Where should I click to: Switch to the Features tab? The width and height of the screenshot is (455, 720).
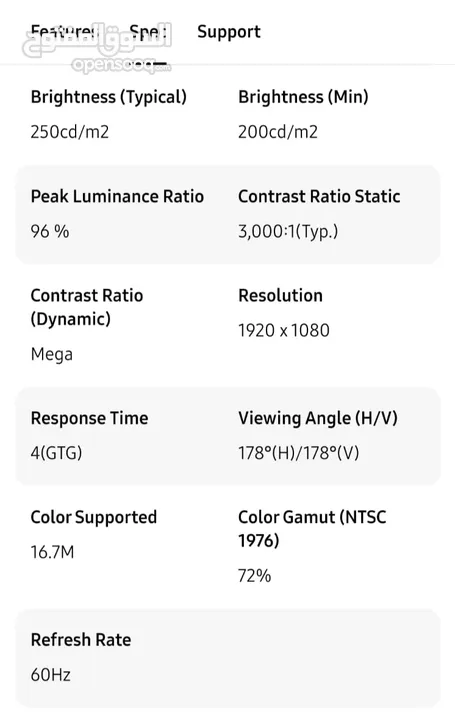coord(65,32)
